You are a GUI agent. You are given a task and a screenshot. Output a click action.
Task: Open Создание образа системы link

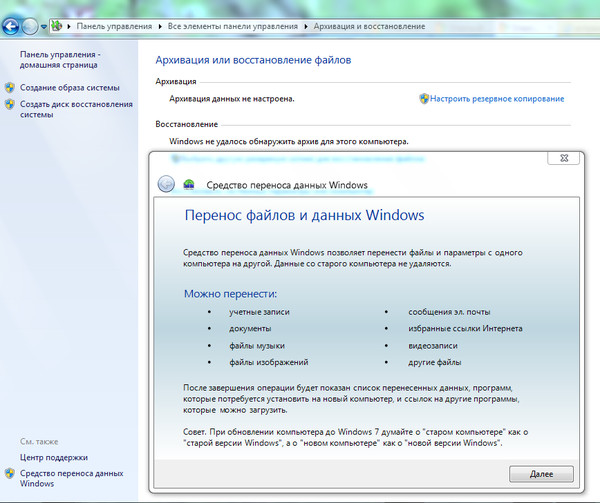tap(70, 88)
